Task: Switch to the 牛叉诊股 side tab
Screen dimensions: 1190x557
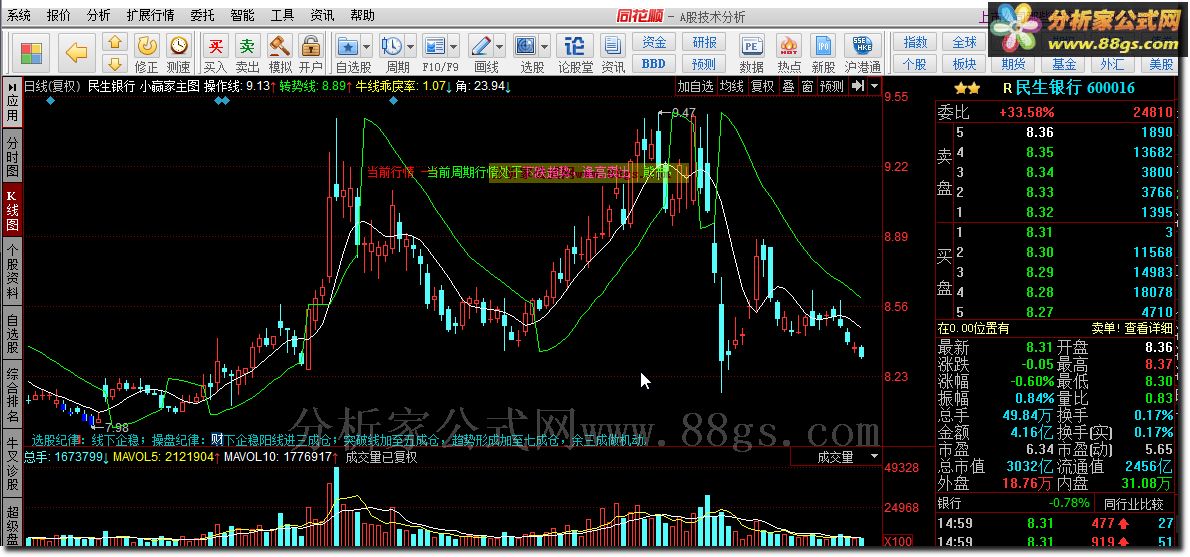Action: 12,462
